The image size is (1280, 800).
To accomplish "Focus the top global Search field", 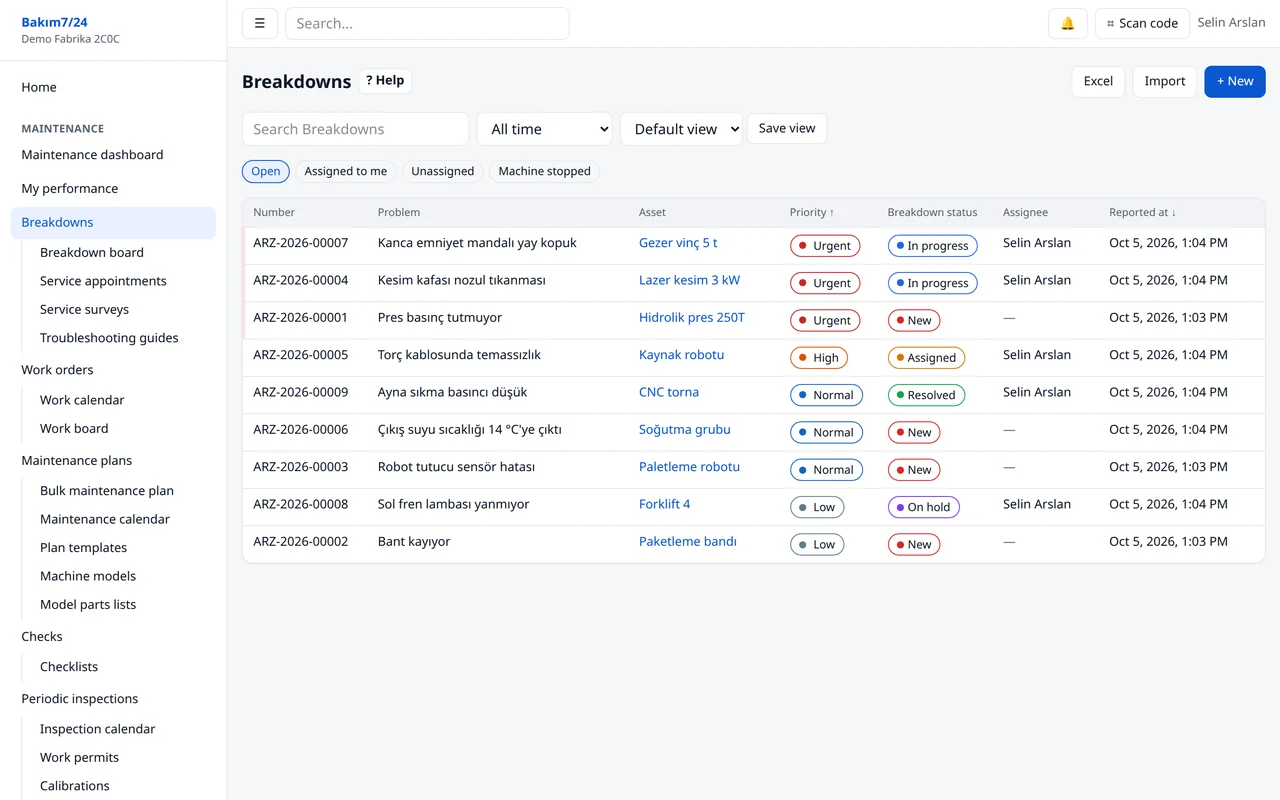I will (427, 23).
